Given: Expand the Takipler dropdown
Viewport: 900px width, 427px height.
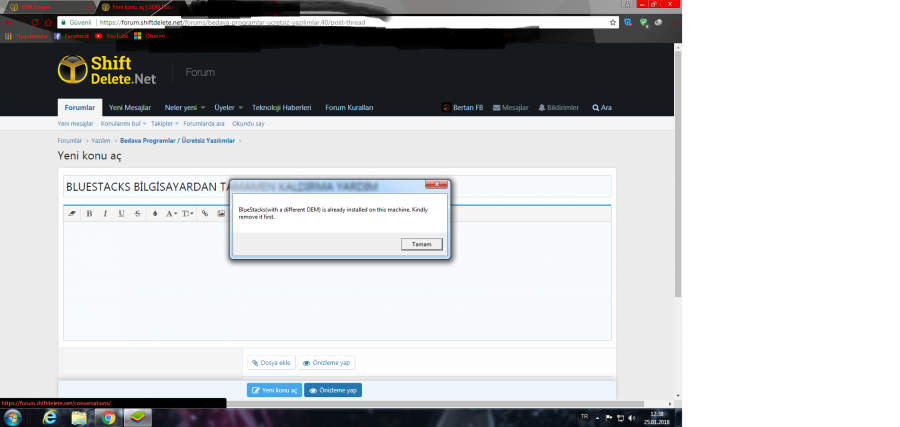Looking at the screenshot, I should (165, 123).
